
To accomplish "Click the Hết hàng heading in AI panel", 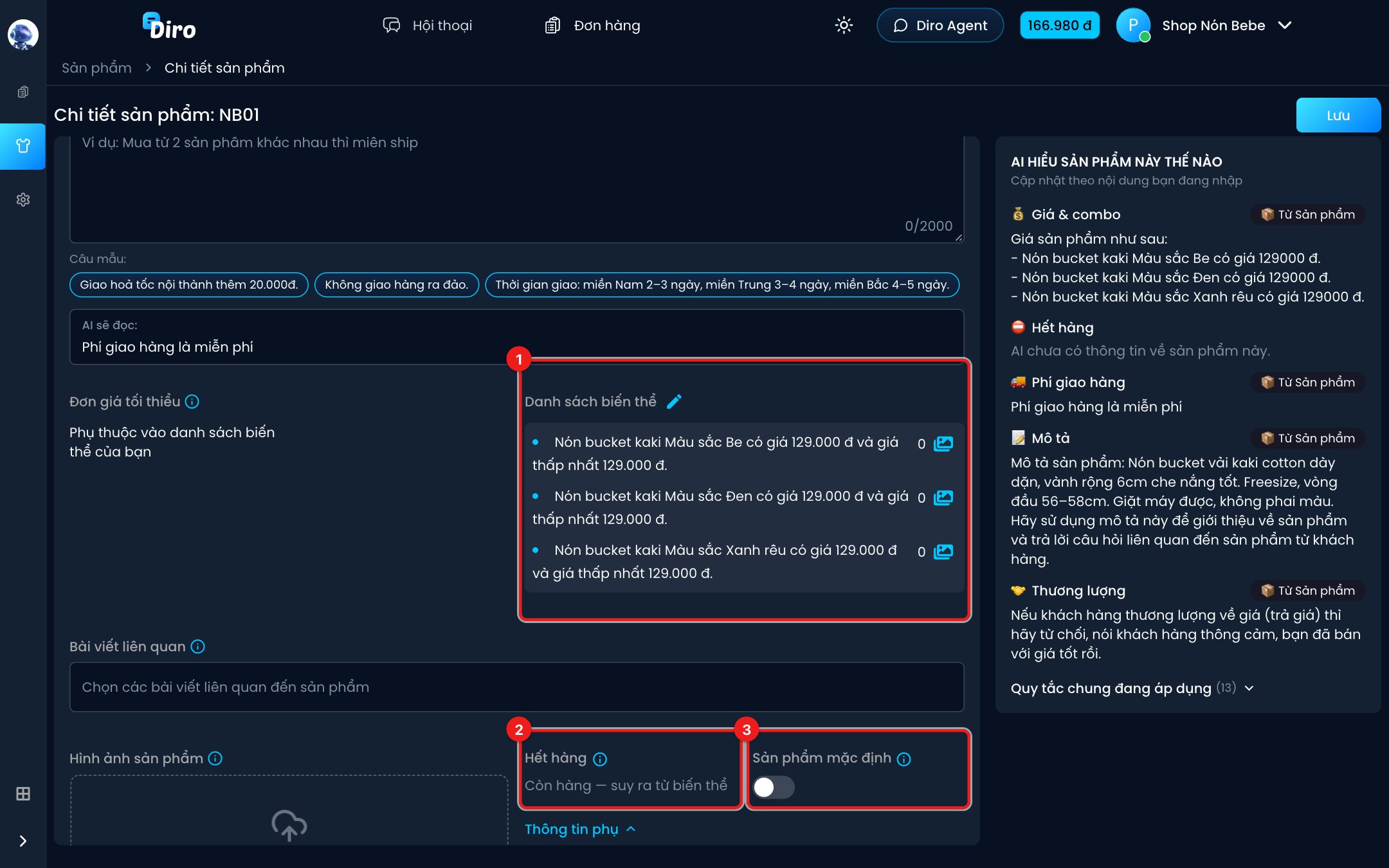I will (x=1062, y=327).
